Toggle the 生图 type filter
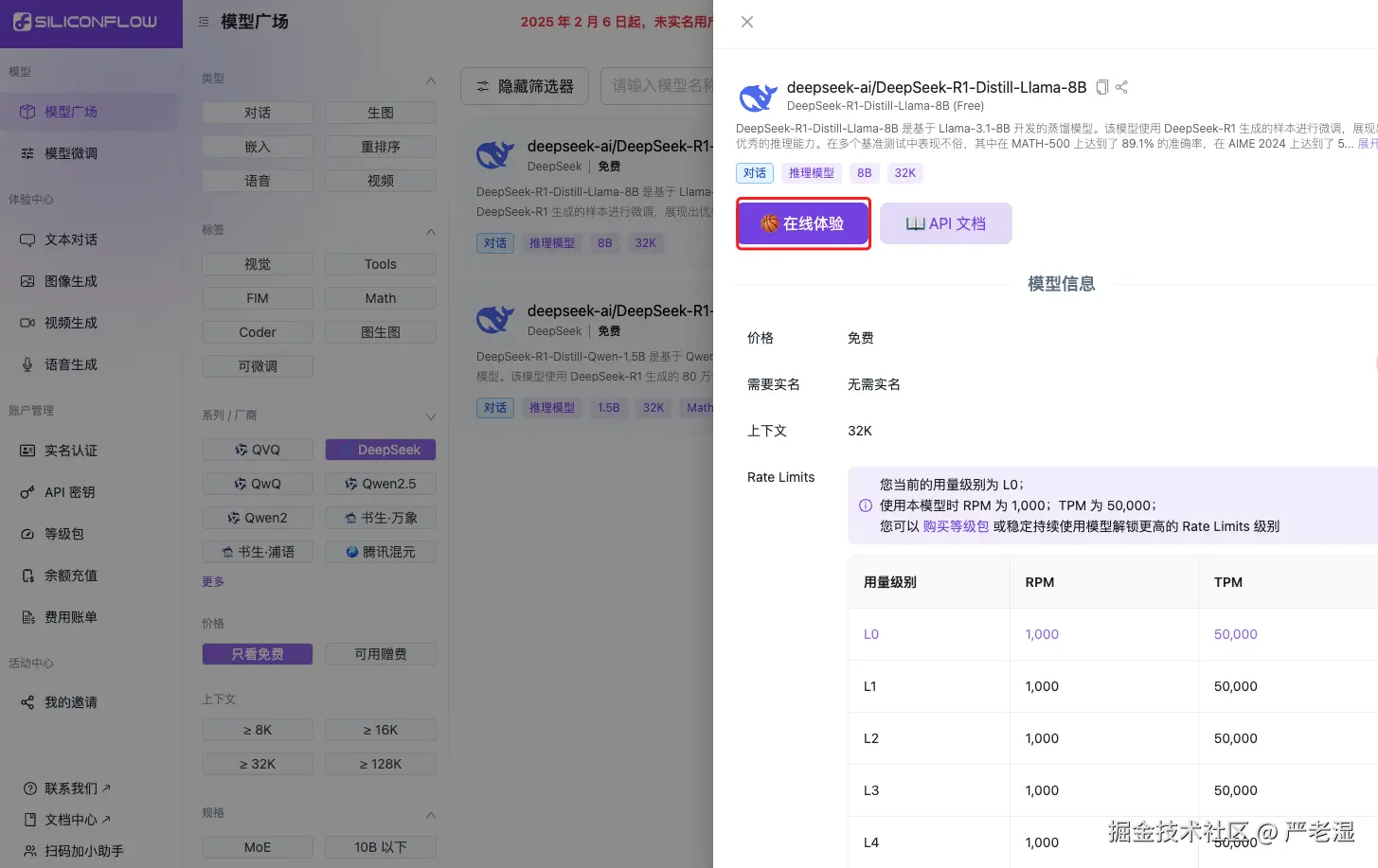The height and width of the screenshot is (868, 1378). [x=381, y=113]
